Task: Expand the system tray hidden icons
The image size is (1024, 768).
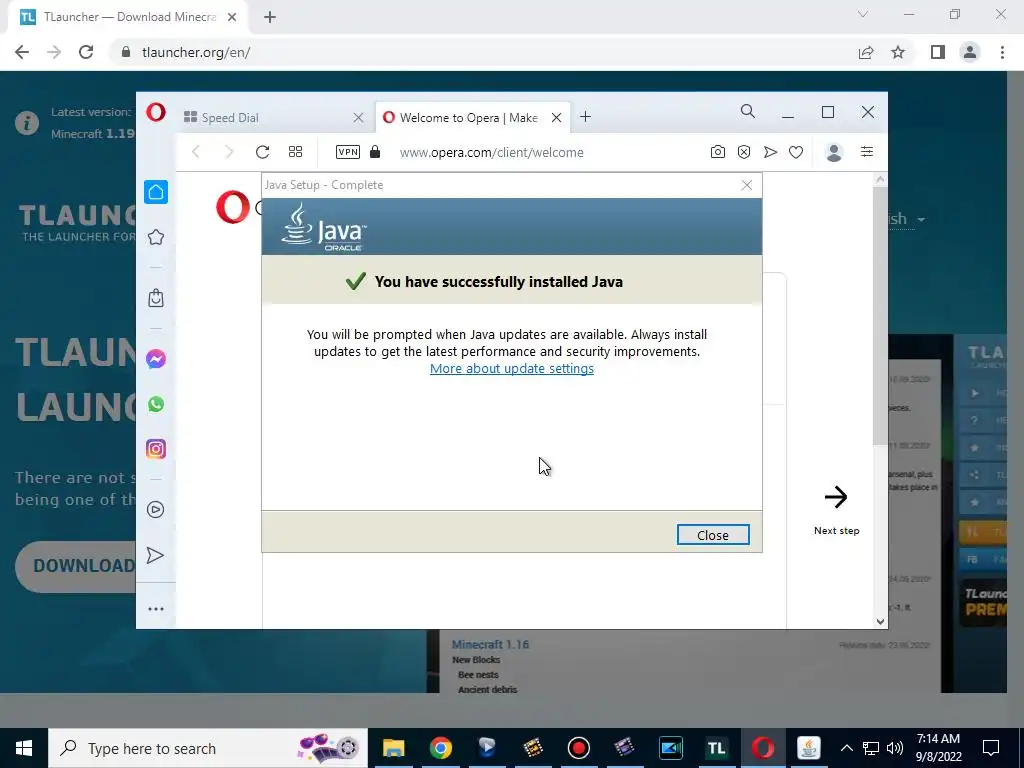Action: click(x=846, y=748)
